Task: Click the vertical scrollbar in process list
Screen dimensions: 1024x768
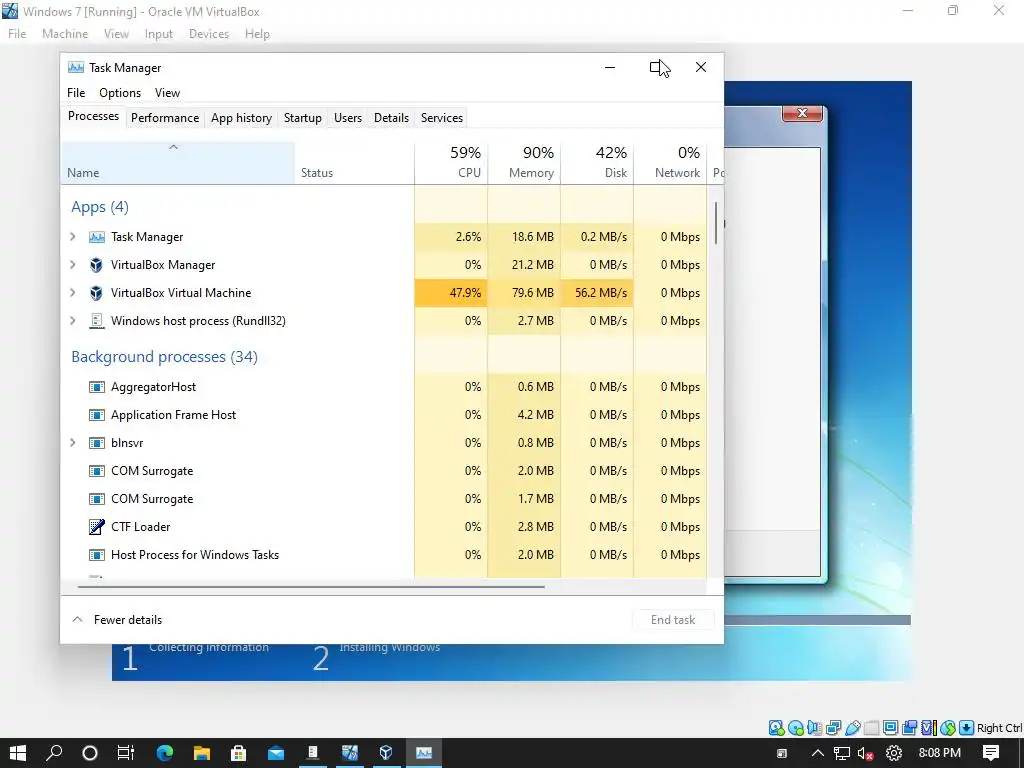Action: tap(716, 223)
